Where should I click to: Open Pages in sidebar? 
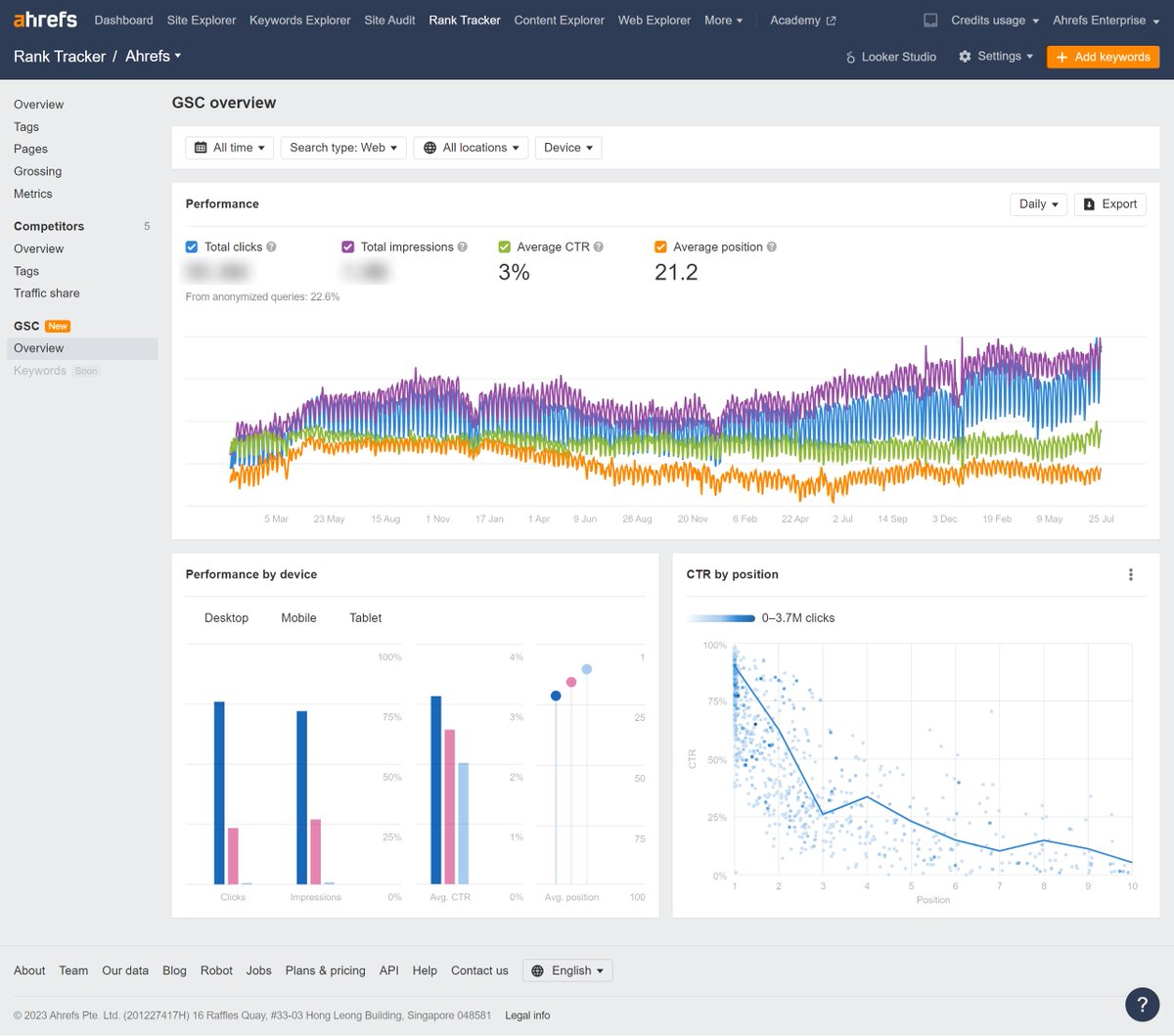[x=30, y=149]
